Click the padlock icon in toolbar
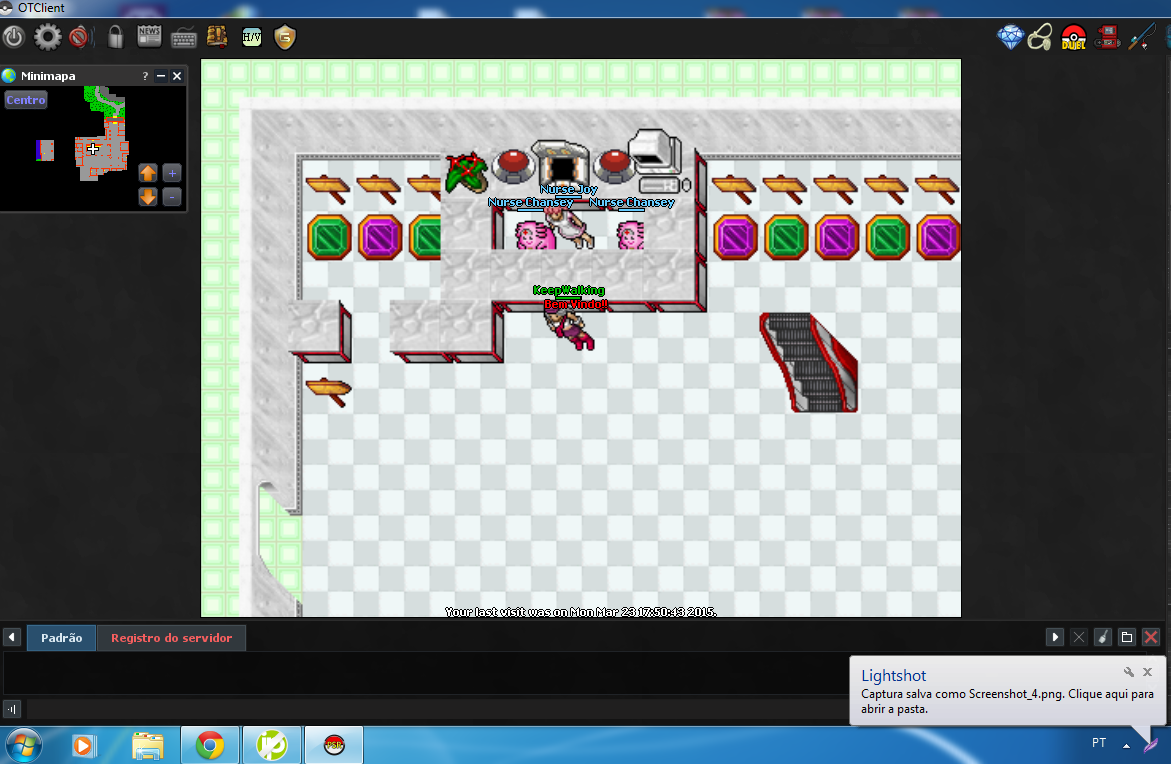 115,37
